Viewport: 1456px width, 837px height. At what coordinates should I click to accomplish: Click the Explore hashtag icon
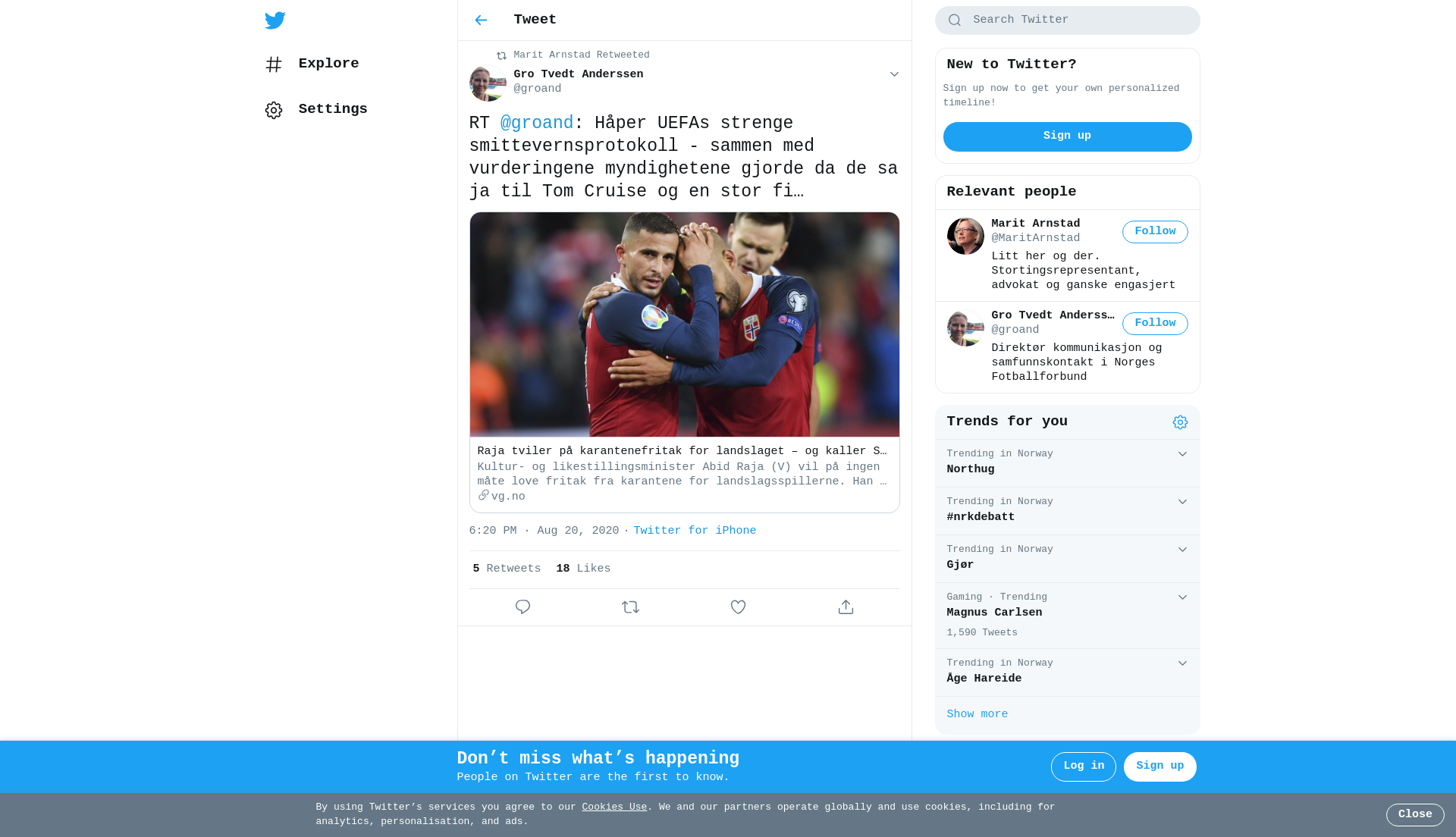tap(274, 64)
